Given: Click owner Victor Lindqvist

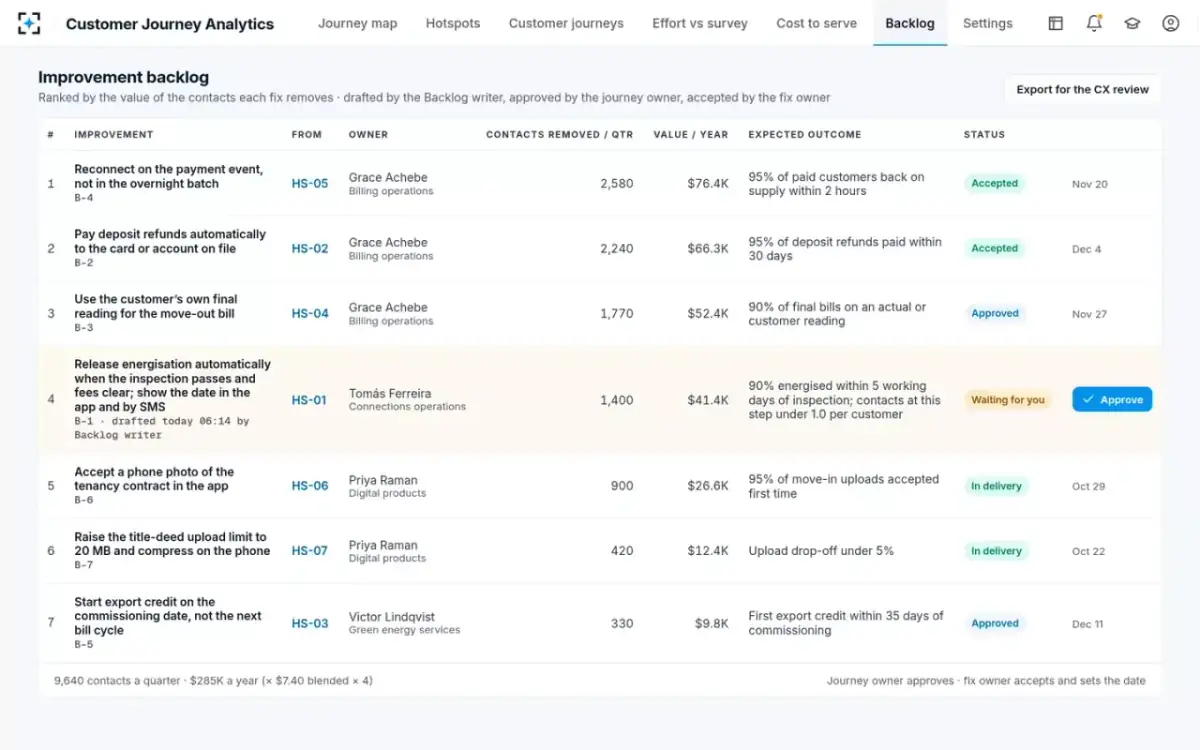Looking at the screenshot, I should (392, 617).
